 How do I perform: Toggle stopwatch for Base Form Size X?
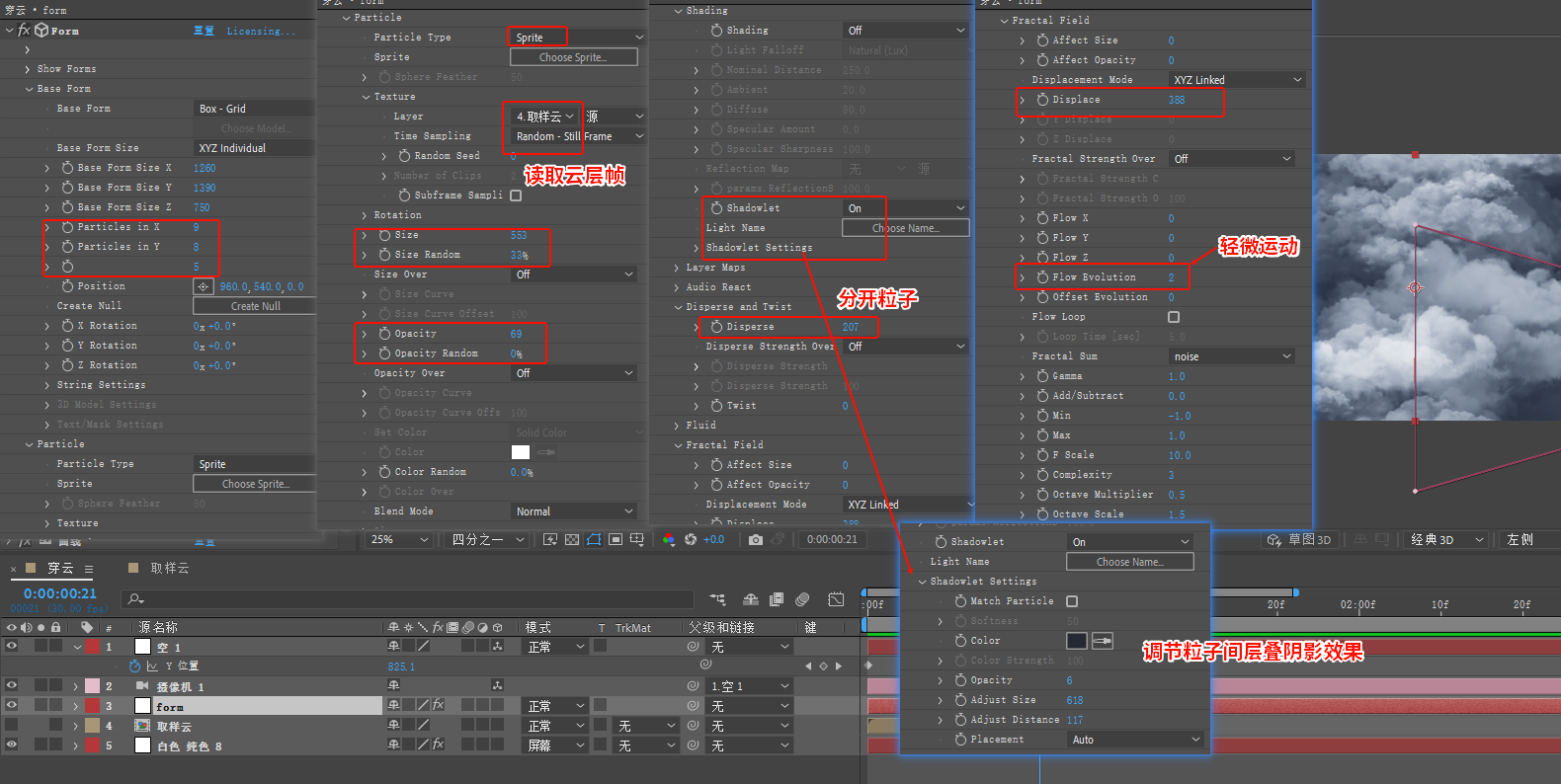67,168
